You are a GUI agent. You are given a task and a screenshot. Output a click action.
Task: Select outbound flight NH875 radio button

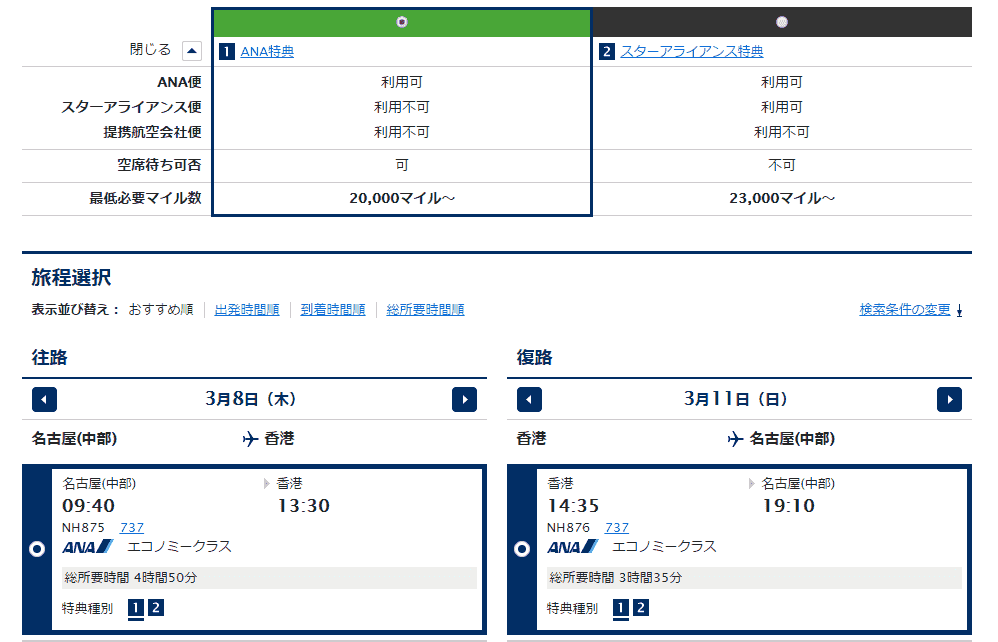pyautogui.click(x=37, y=549)
